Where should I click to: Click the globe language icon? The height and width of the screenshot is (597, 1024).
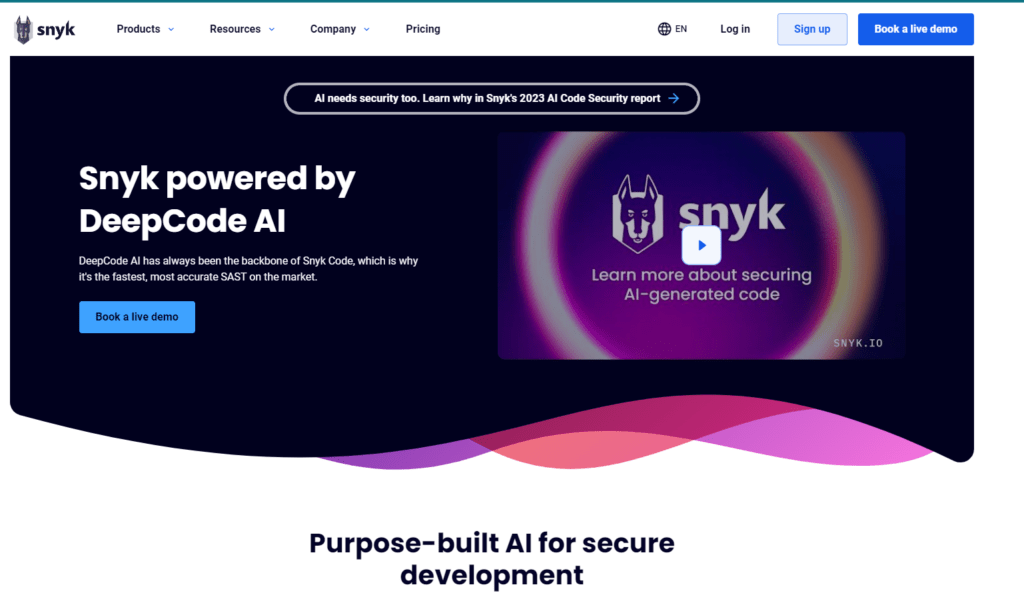[x=664, y=29]
